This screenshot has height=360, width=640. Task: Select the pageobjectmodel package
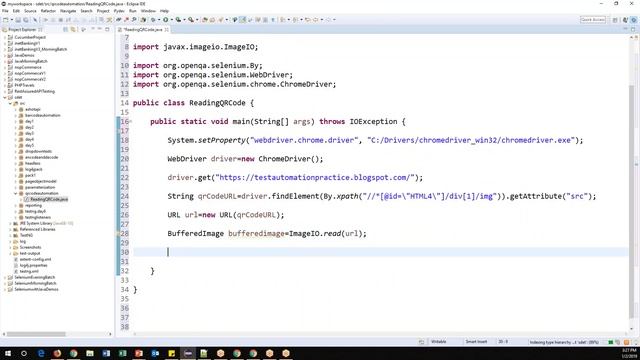click(x=40, y=181)
